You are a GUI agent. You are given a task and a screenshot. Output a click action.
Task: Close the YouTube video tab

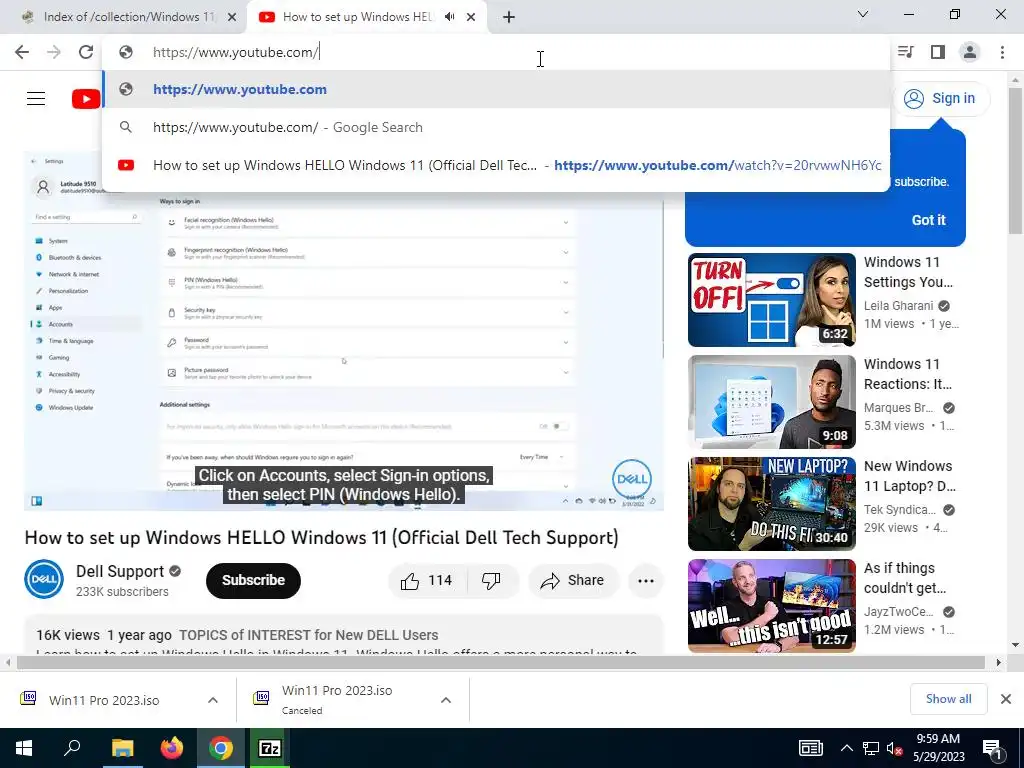[x=471, y=17]
